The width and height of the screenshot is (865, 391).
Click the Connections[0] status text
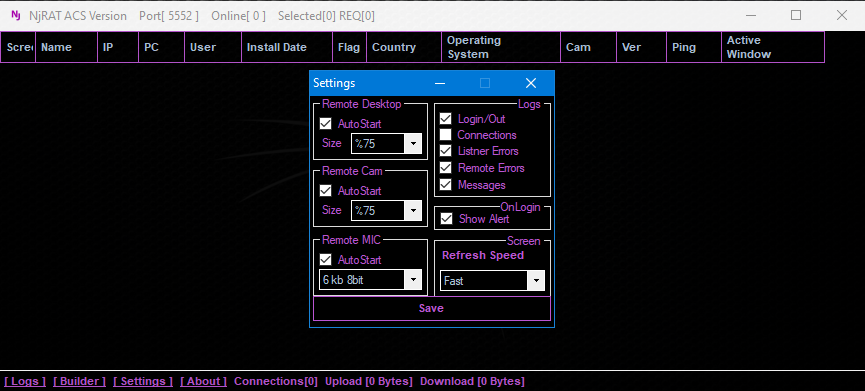click(276, 381)
